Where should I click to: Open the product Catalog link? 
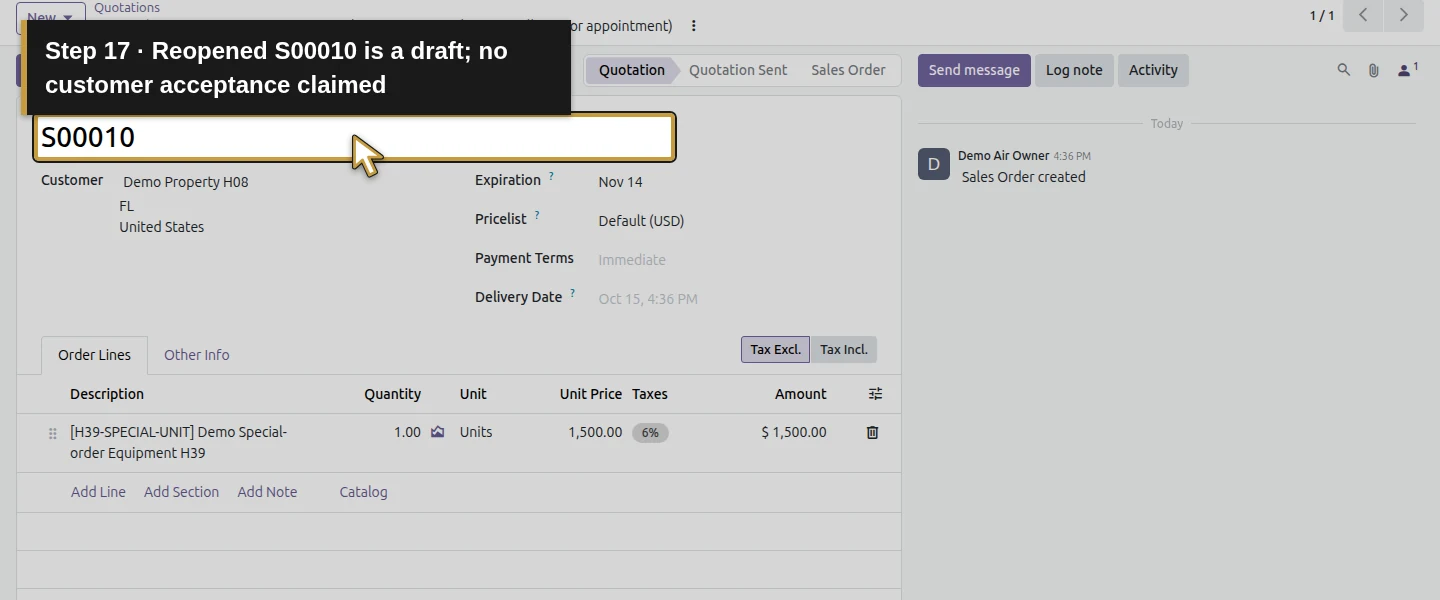coord(363,492)
